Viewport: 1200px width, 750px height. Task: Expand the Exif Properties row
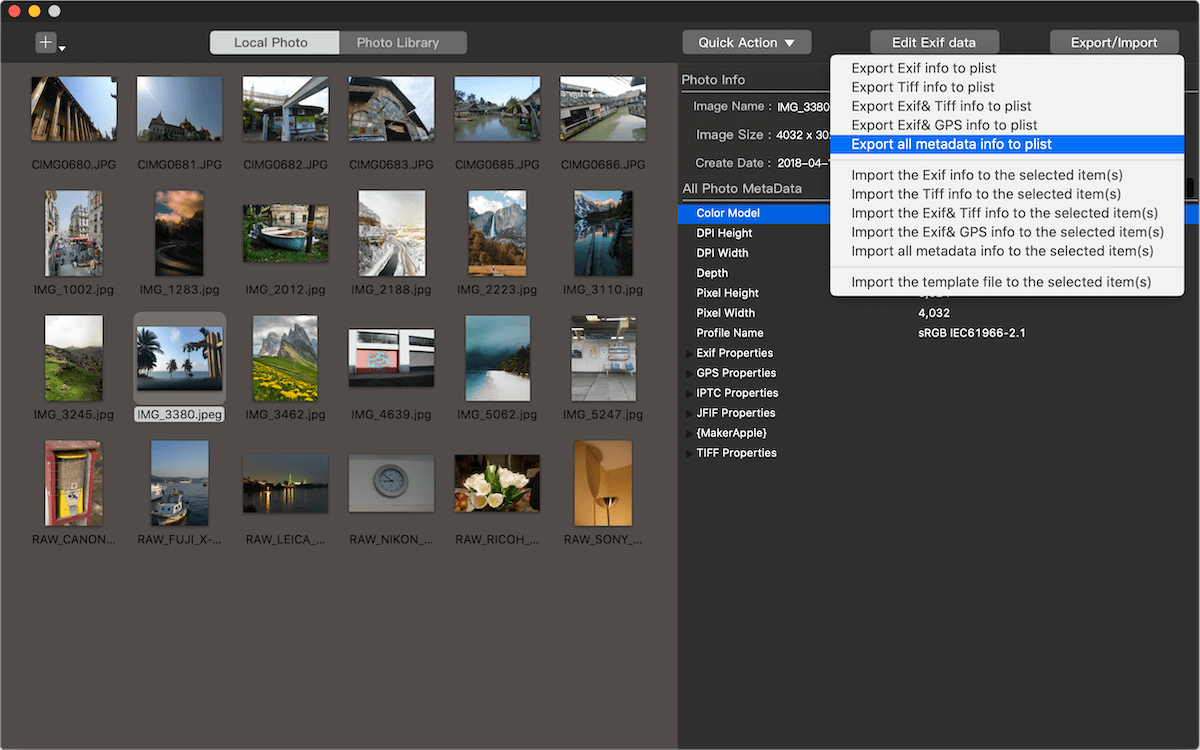coord(688,353)
